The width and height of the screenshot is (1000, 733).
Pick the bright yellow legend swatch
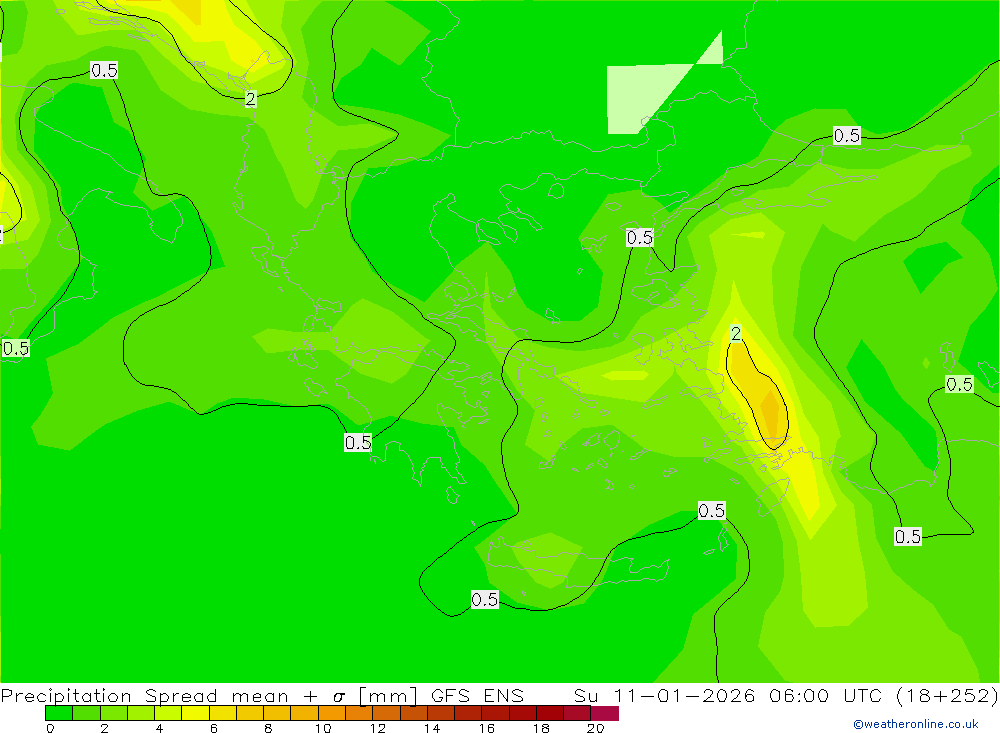[195, 713]
